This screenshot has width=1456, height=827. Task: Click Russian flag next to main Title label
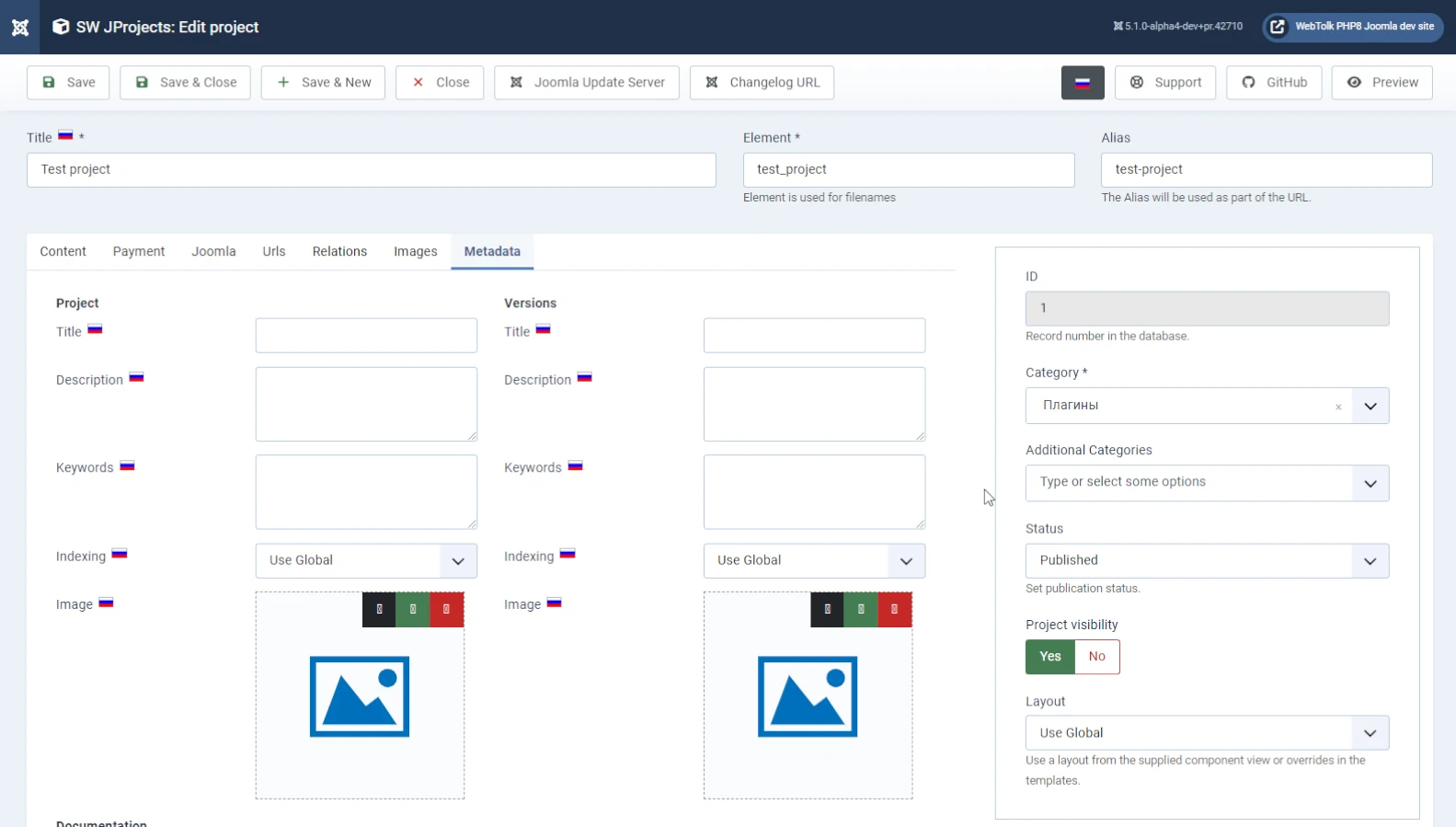[x=65, y=135]
